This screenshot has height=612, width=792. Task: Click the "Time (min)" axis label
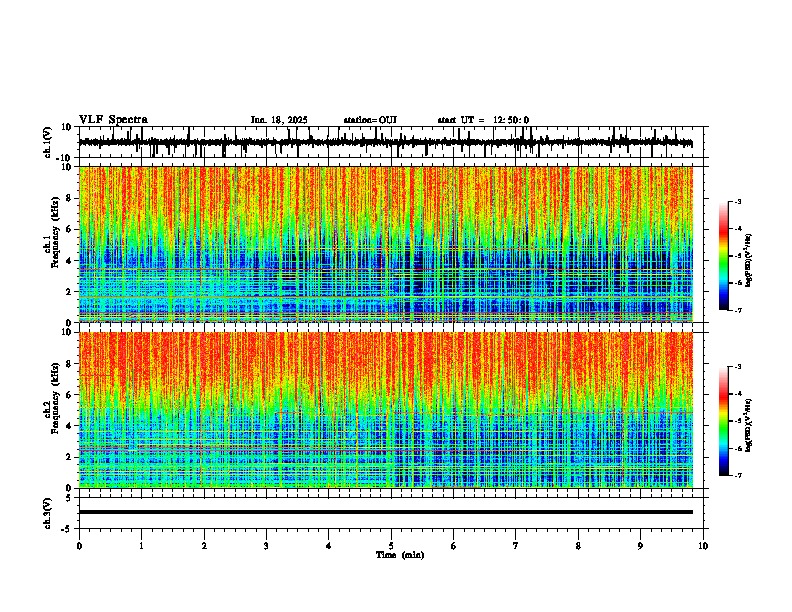click(x=400, y=555)
